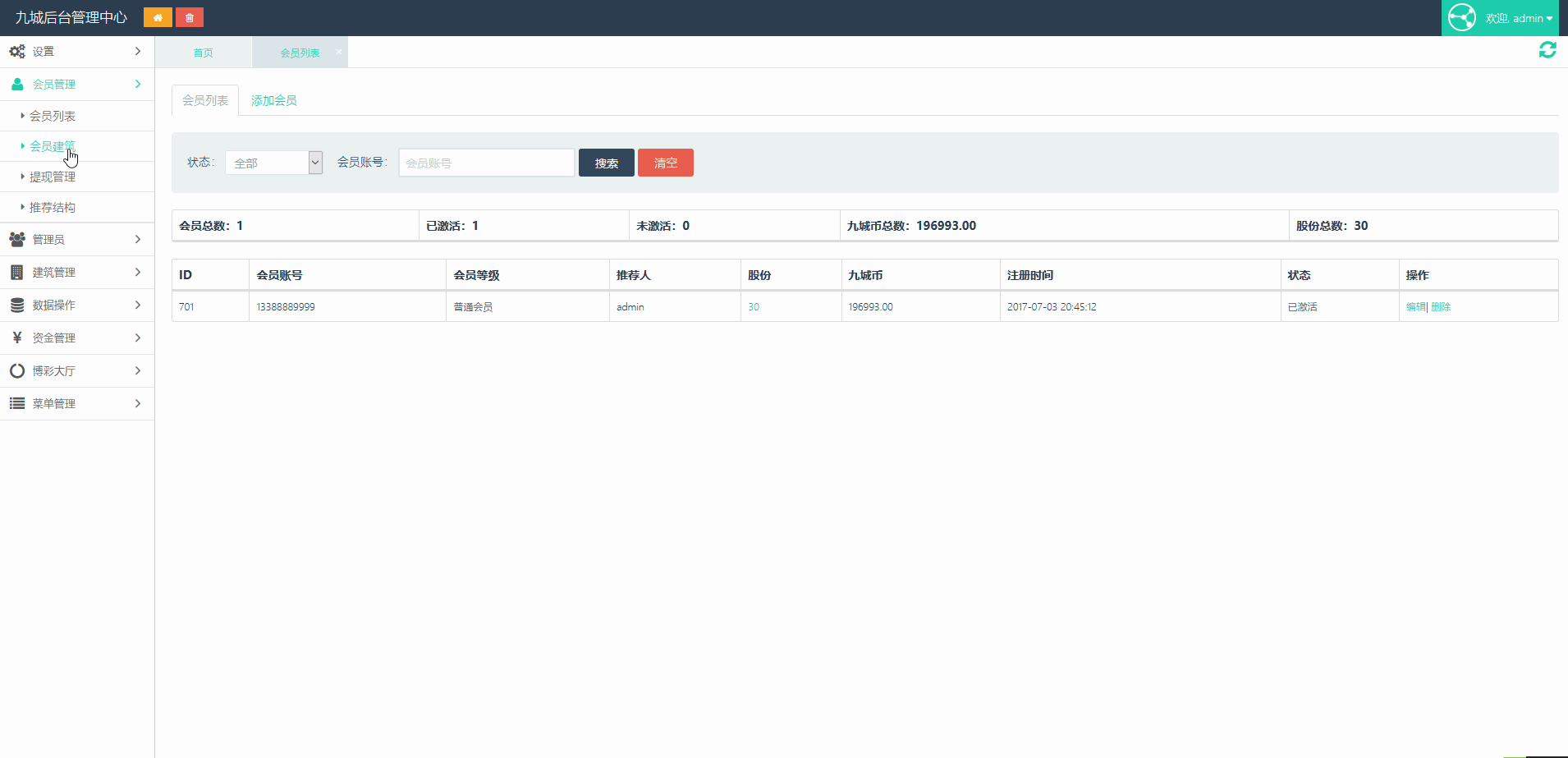Click the 博彩大厅 circle icon
Viewport: 1568px width, 758px height.
[17, 370]
